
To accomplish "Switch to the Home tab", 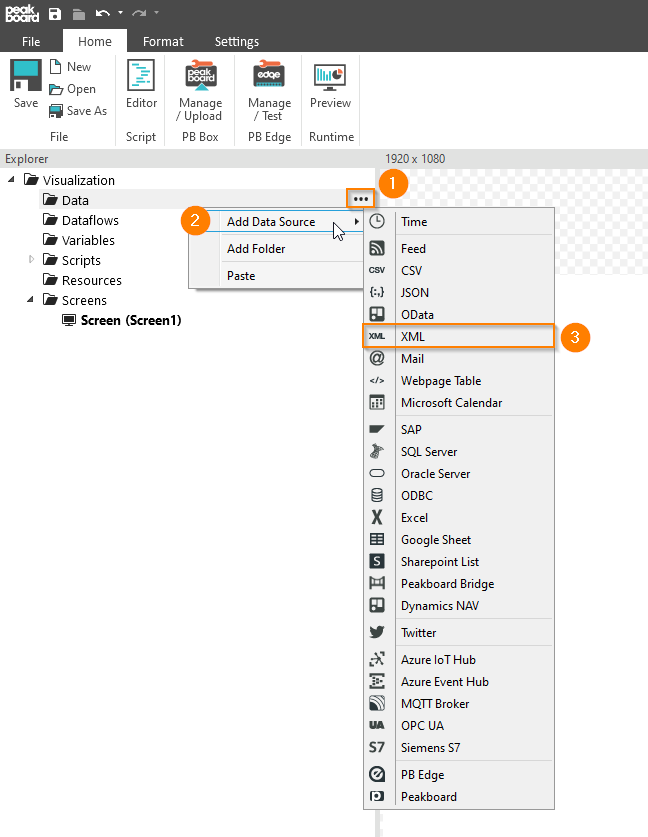I will pyautogui.click(x=95, y=41).
